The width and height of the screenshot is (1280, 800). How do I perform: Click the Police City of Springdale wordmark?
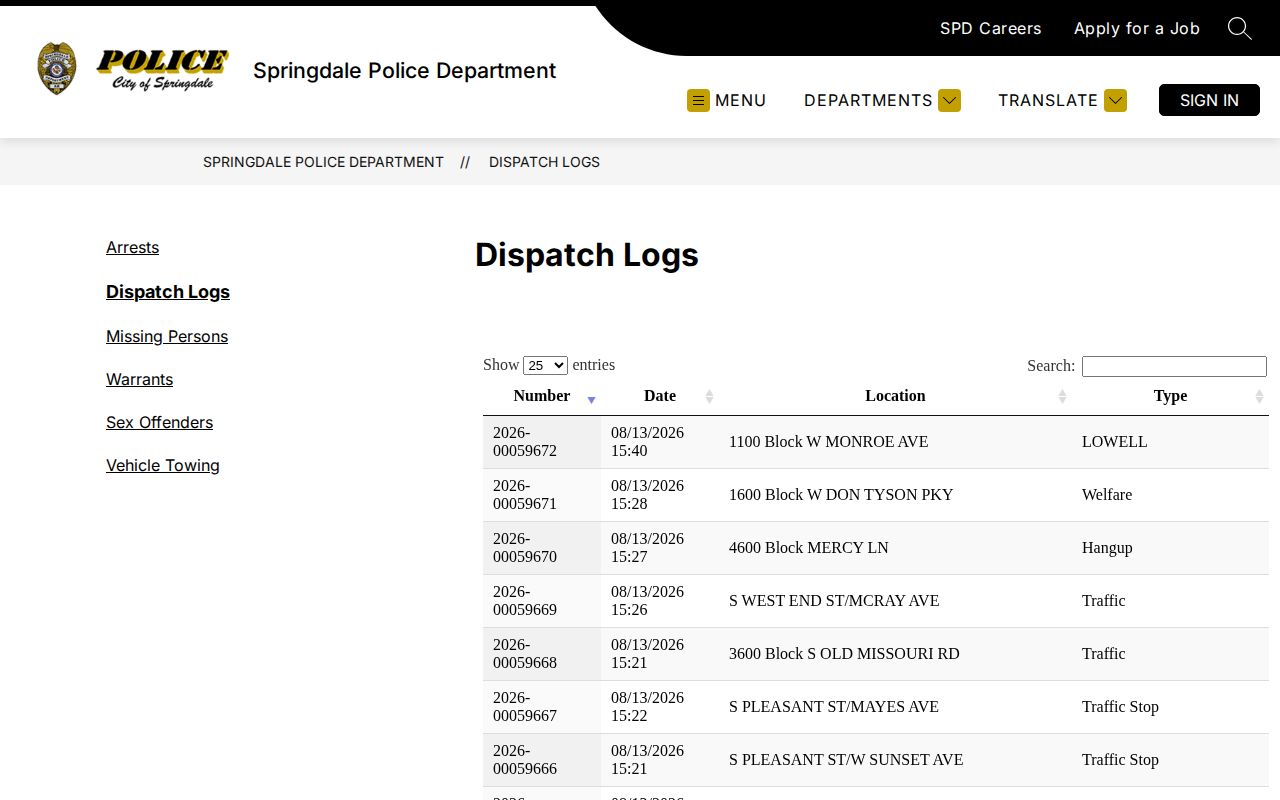[x=162, y=70]
